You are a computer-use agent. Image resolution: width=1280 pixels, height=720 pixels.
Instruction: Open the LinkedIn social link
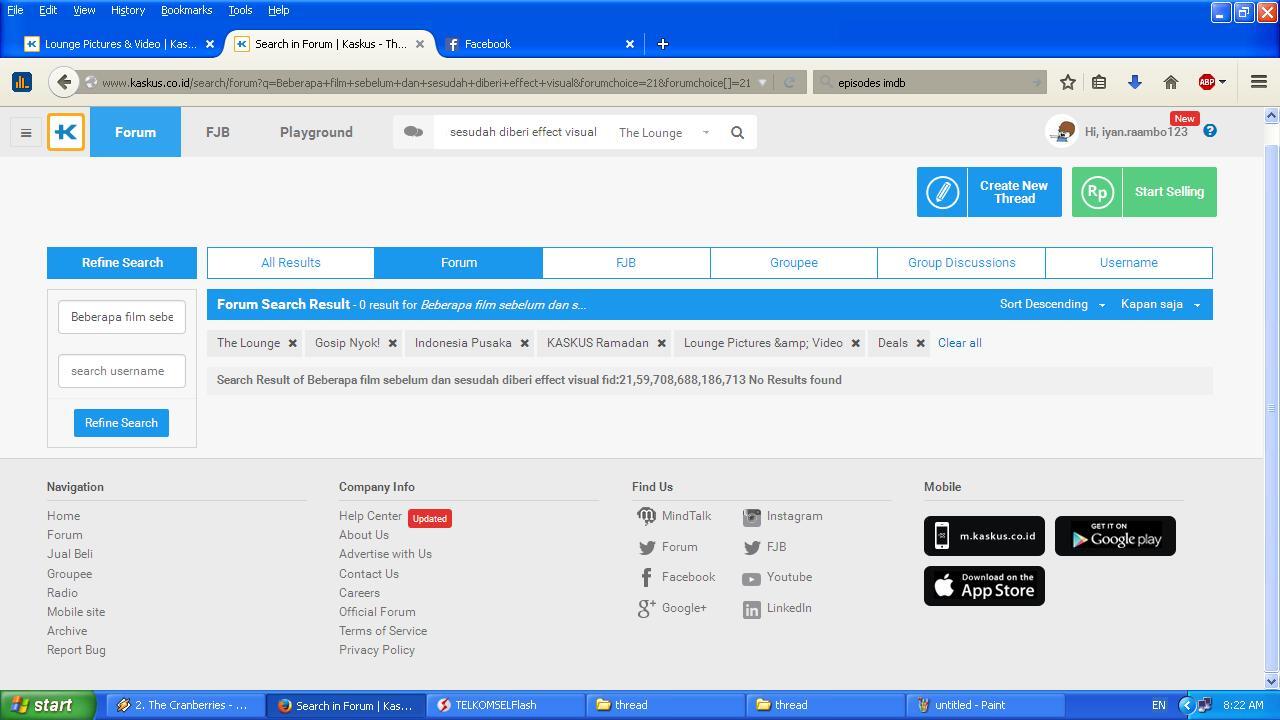(x=777, y=608)
